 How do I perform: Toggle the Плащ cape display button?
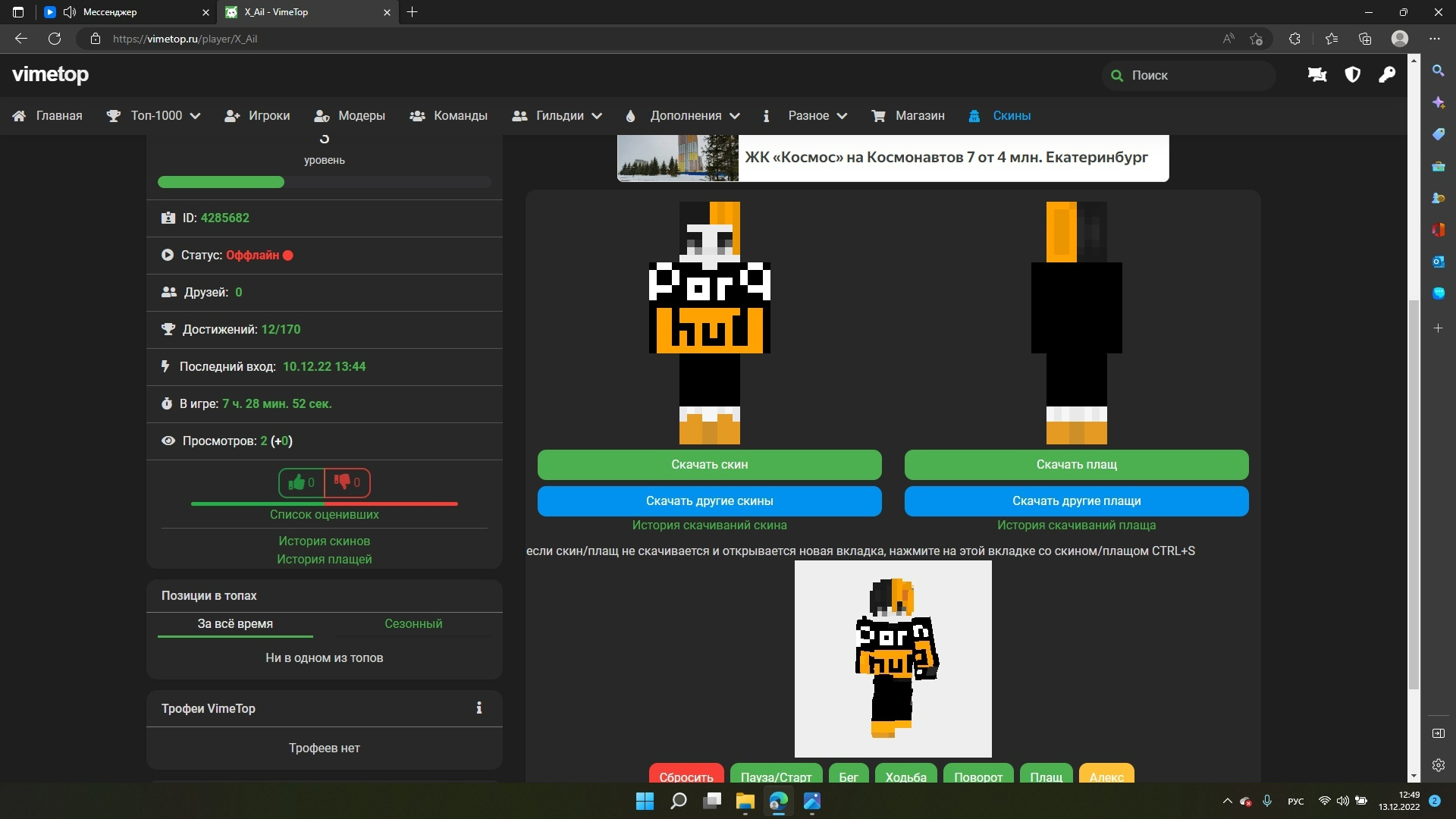click(1046, 775)
